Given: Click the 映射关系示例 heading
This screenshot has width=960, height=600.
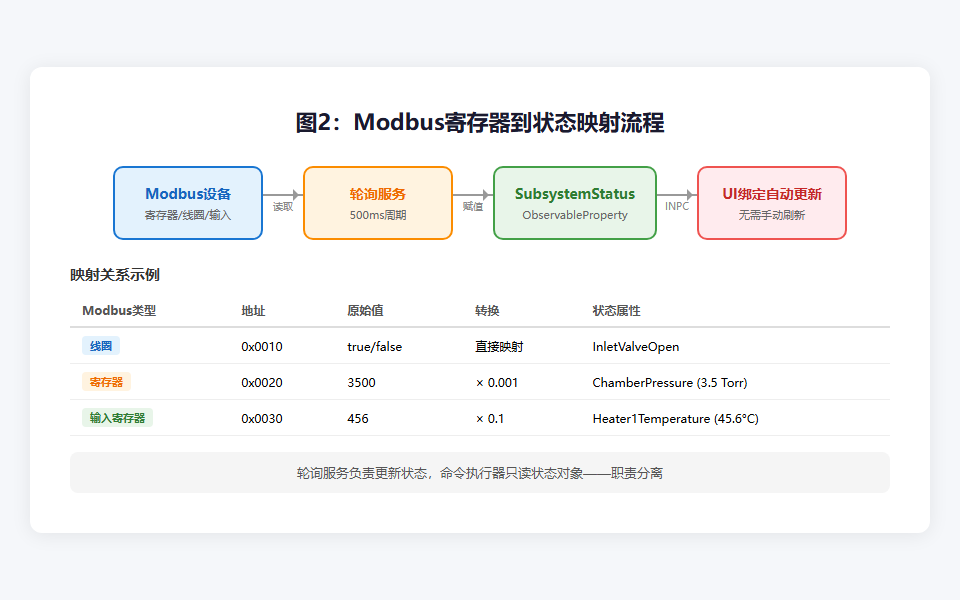Looking at the screenshot, I should point(114,275).
